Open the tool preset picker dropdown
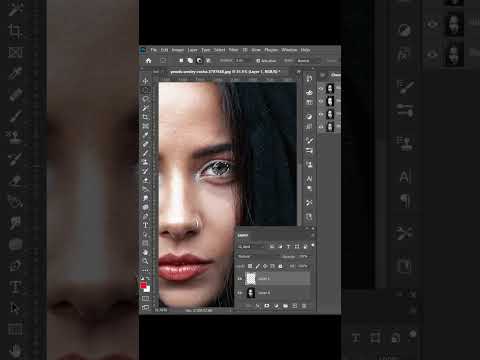Image resolution: width=480 pixels, height=360 pixels. pos(163,61)
